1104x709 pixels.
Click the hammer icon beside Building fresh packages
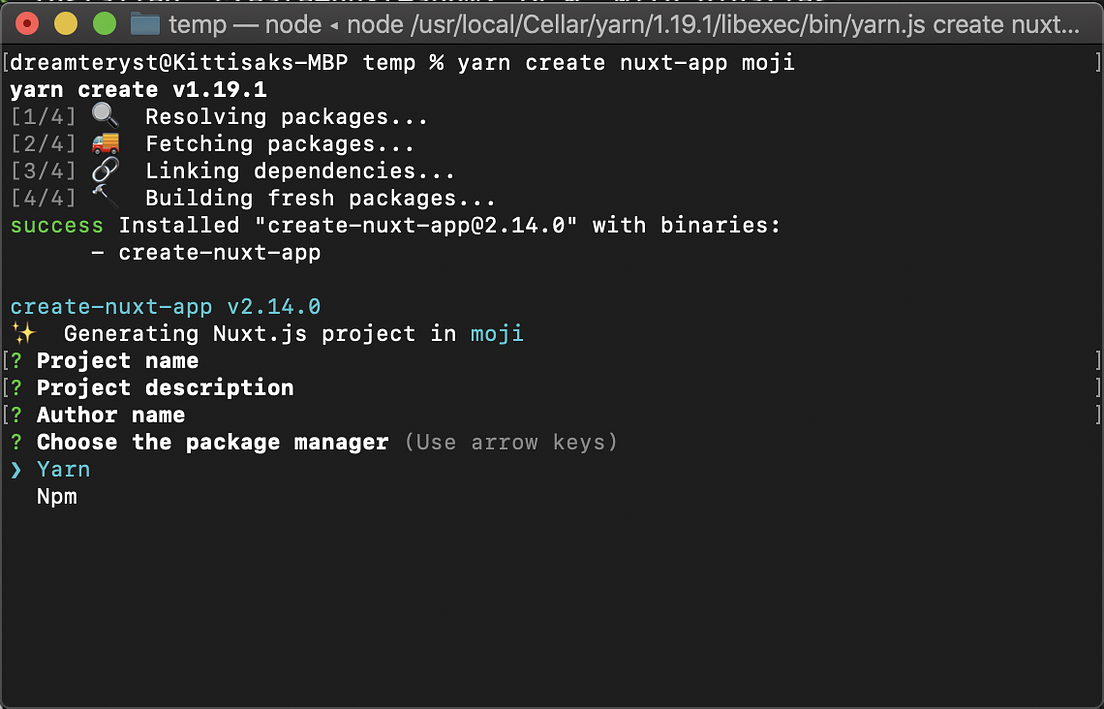(105, 194)
